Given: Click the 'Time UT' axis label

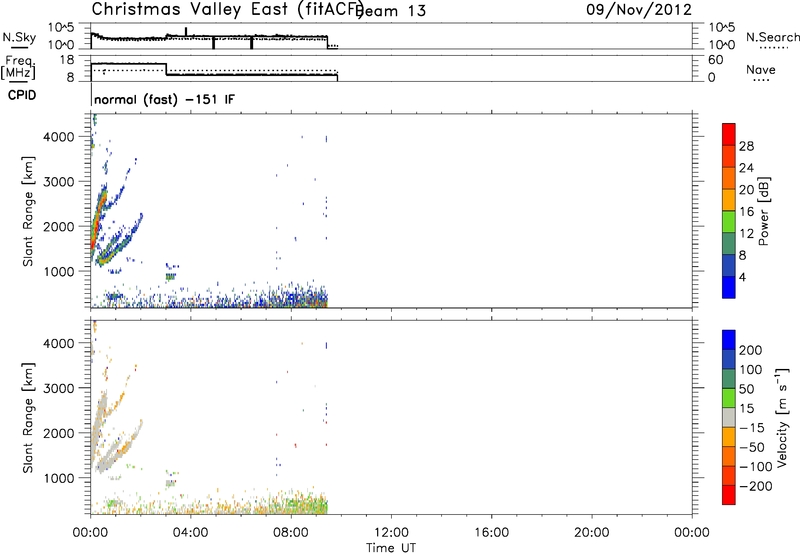Looking at the screenshot, I should coord(391,548).
